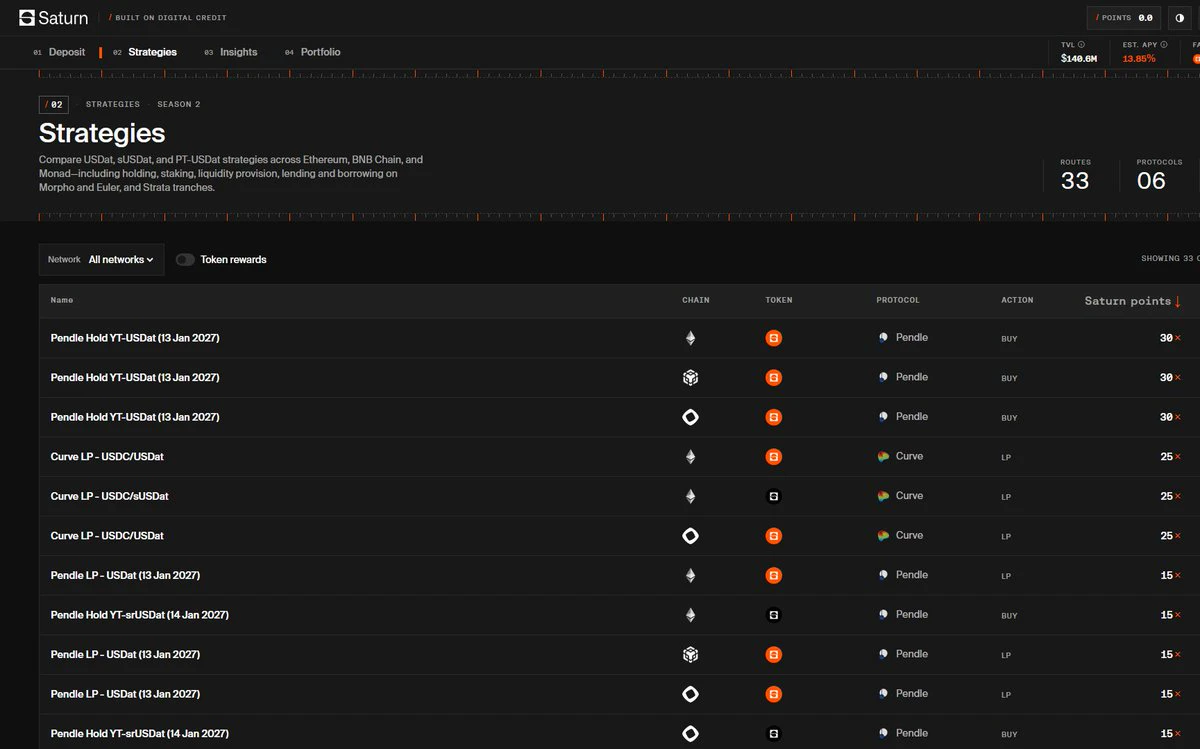Viewport: 1200px width, 749px height.
Task: Click the Token column header
Action: pyautogui.click(x=779, y=300)
